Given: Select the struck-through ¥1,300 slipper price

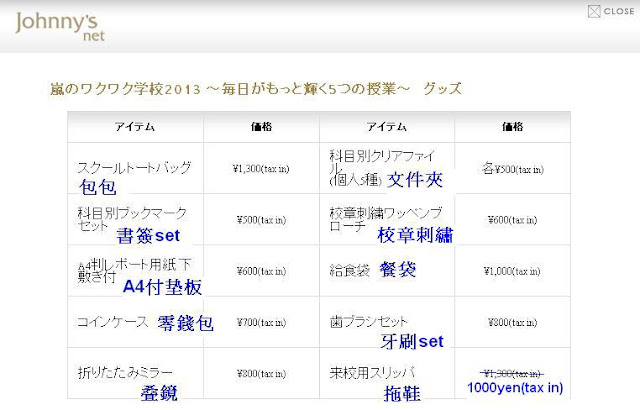Looking at the screenshot, I should (512, 373).
